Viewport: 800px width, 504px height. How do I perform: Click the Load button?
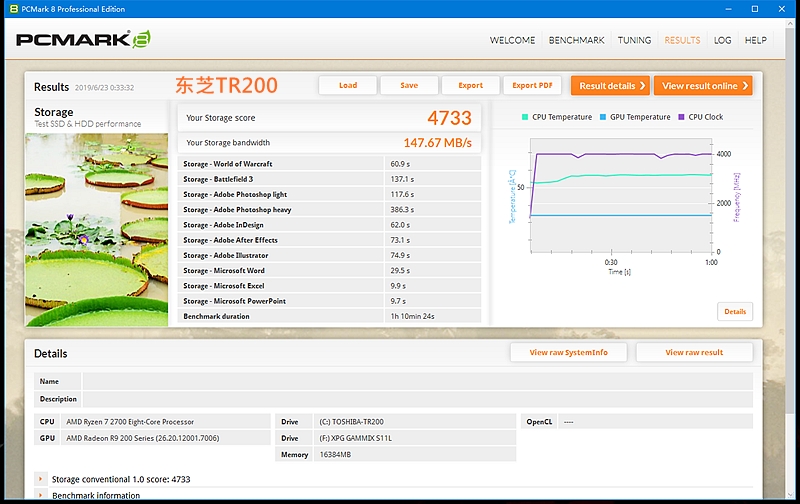tap(348, 85)
